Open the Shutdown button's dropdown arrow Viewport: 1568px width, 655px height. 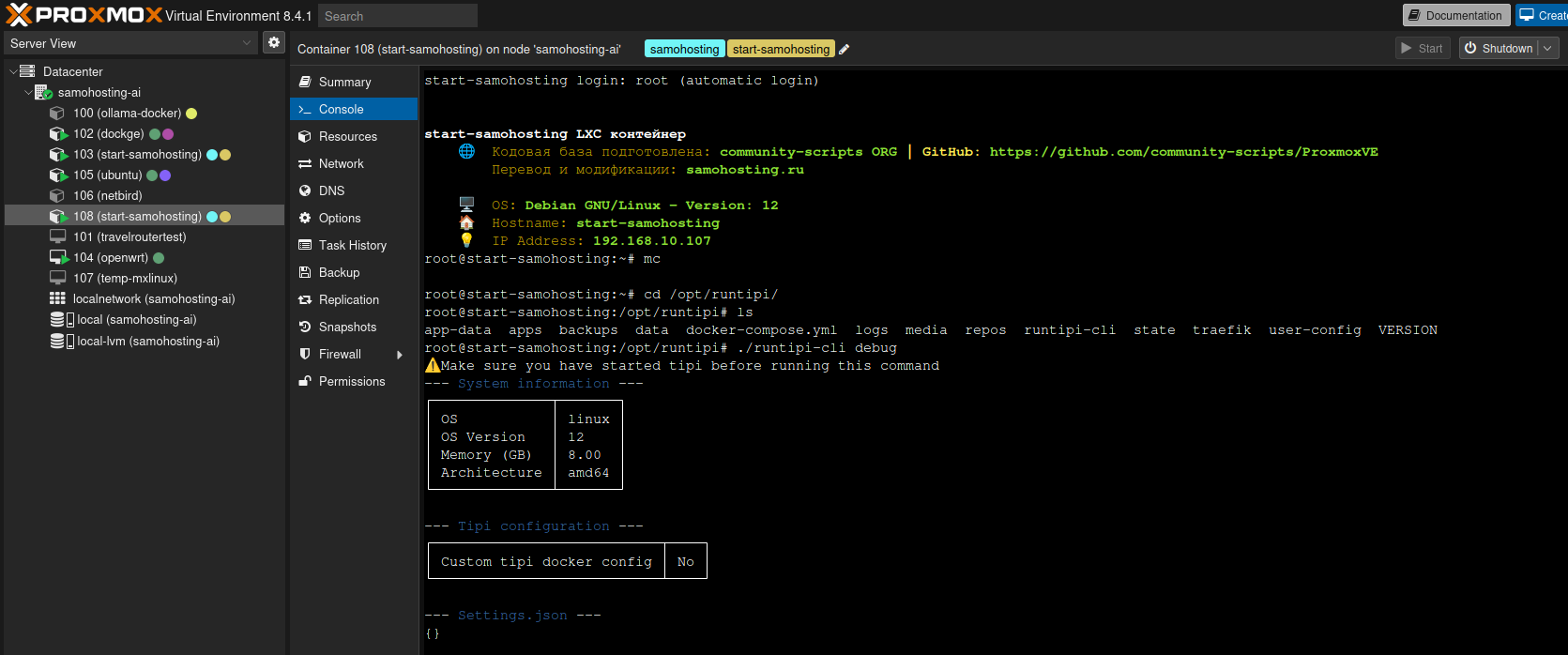[1548, 48]
